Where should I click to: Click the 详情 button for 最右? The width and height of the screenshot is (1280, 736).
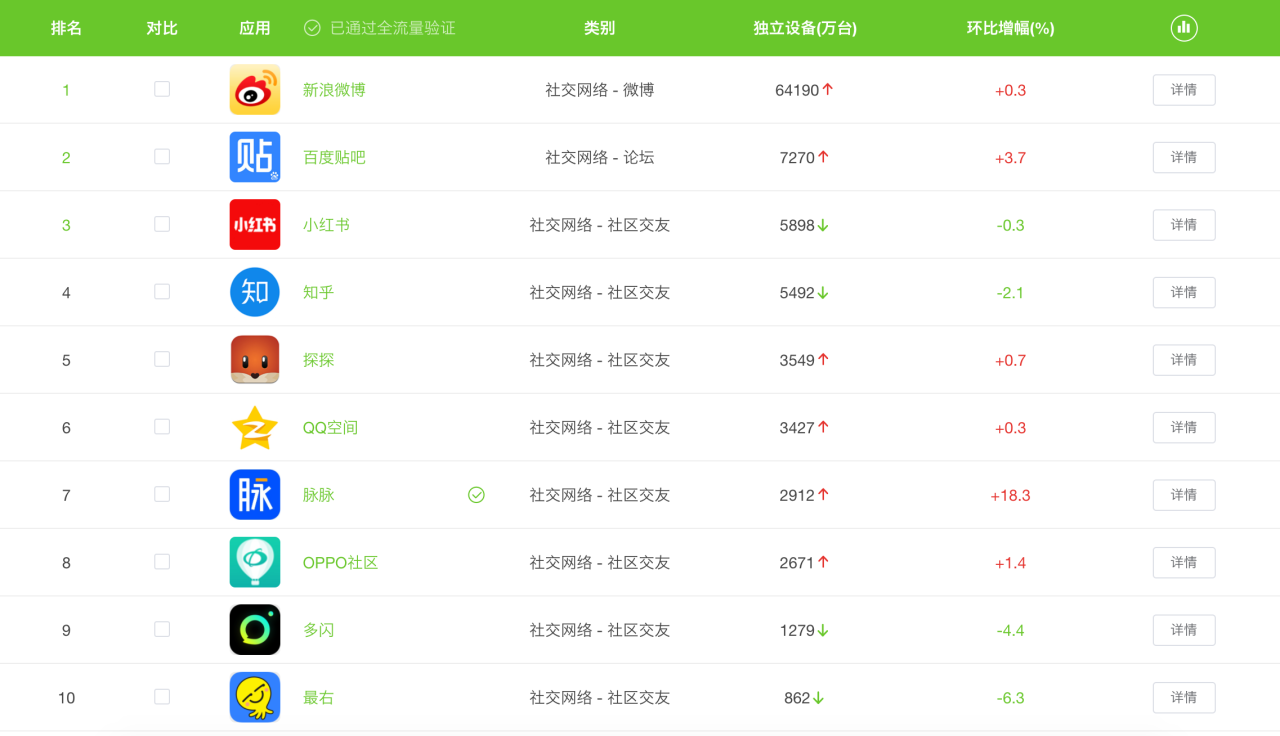1183,697
